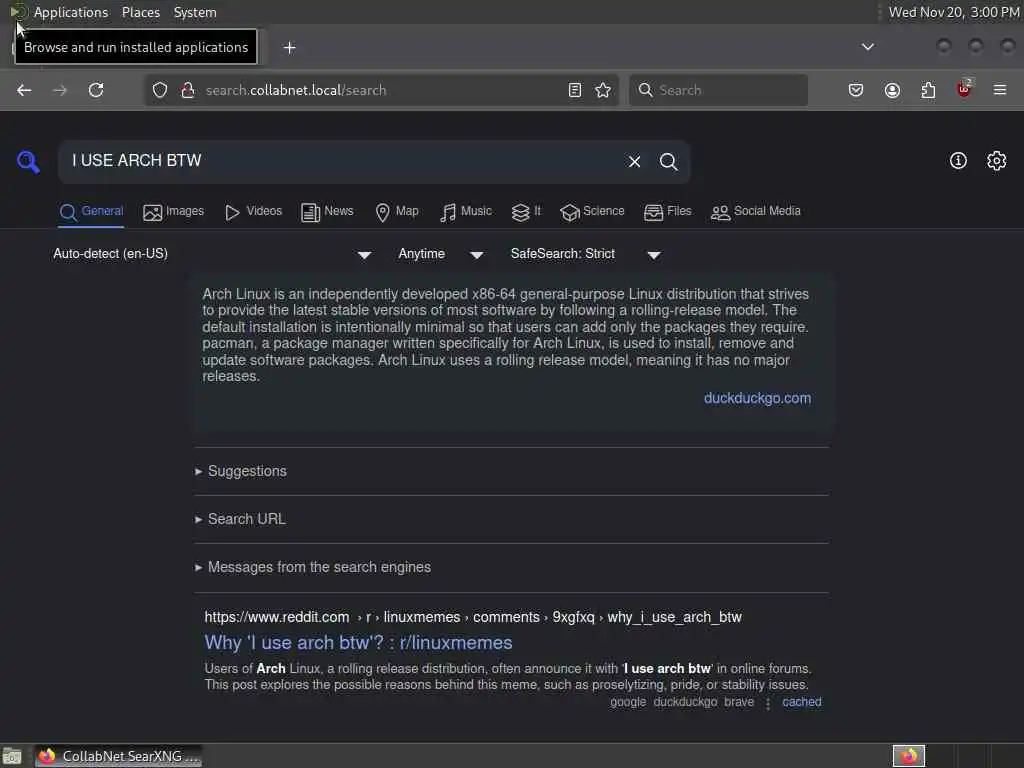List all tabs chevron
This screenshot has width=1024, height=768.
pos(867,47)
